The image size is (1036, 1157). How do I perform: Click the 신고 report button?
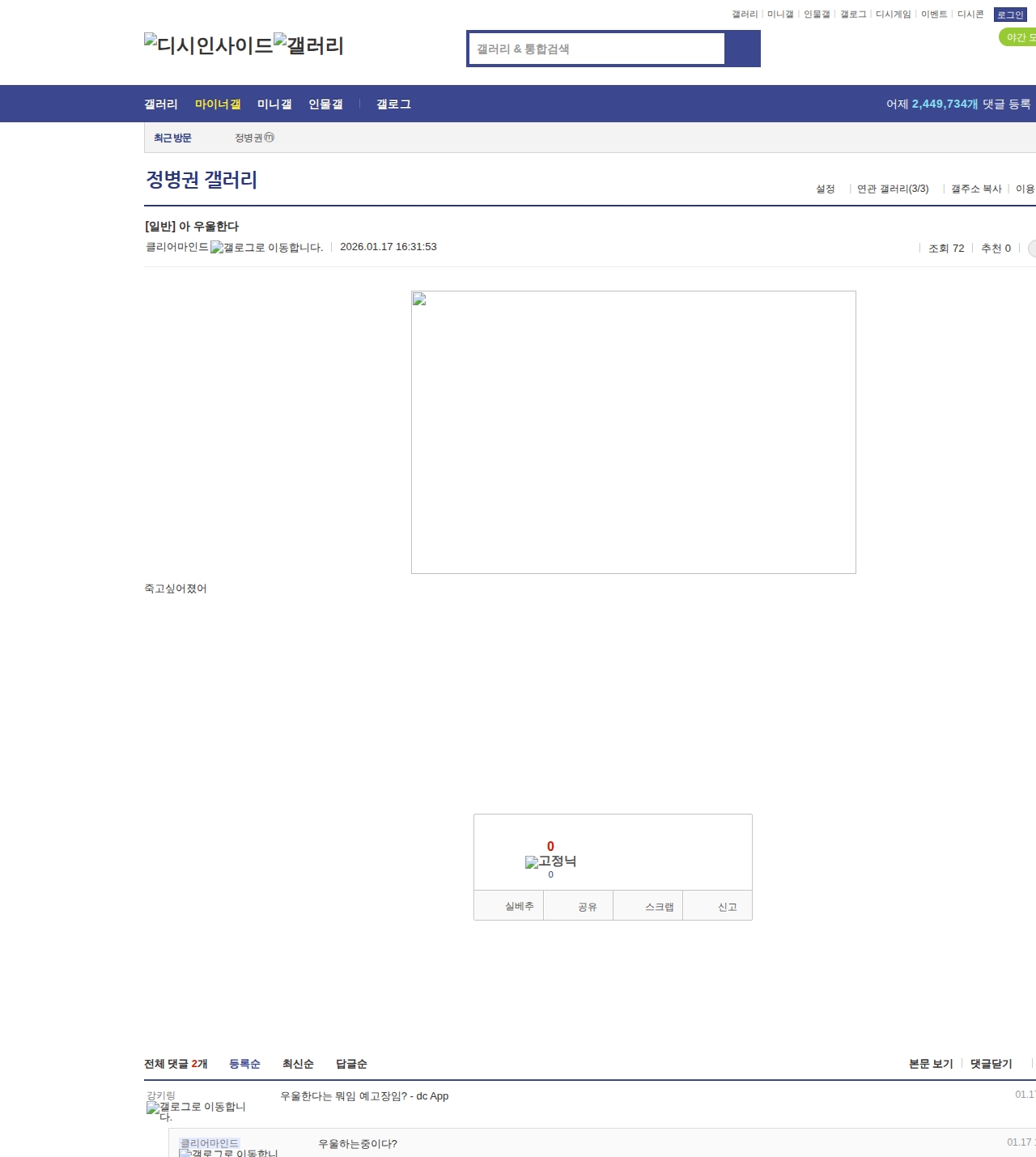click(x=727, y=907)
